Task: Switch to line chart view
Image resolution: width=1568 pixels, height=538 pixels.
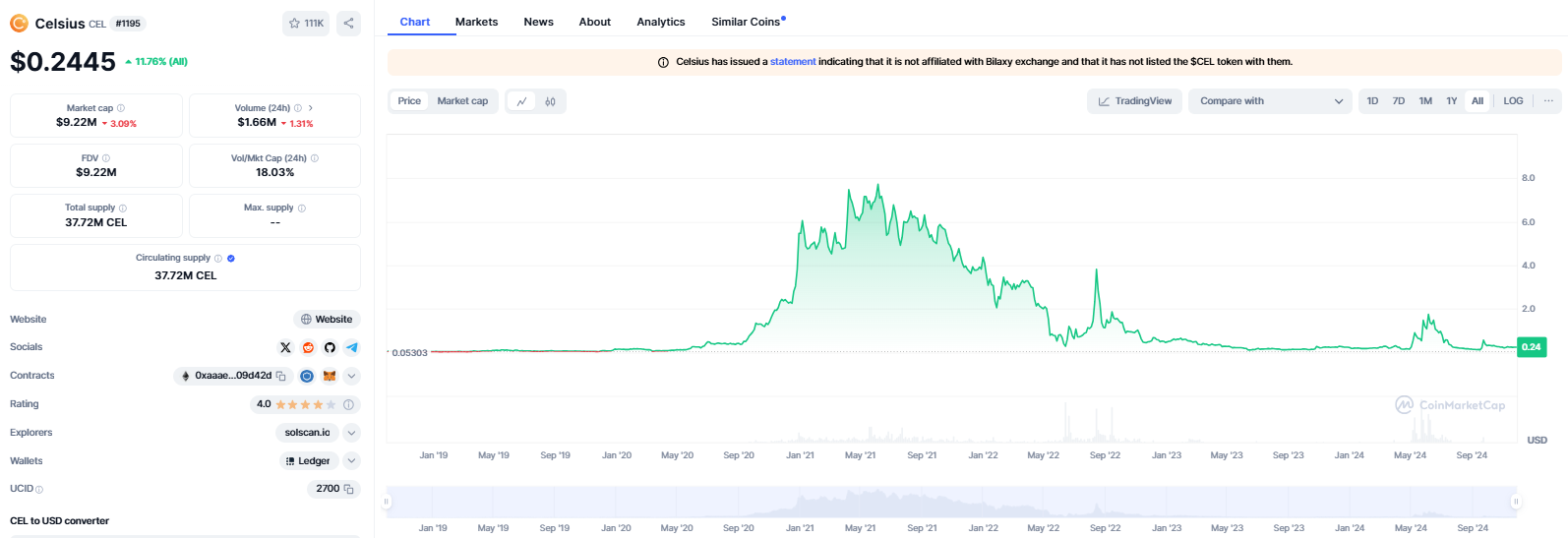Action: point(521,101)
